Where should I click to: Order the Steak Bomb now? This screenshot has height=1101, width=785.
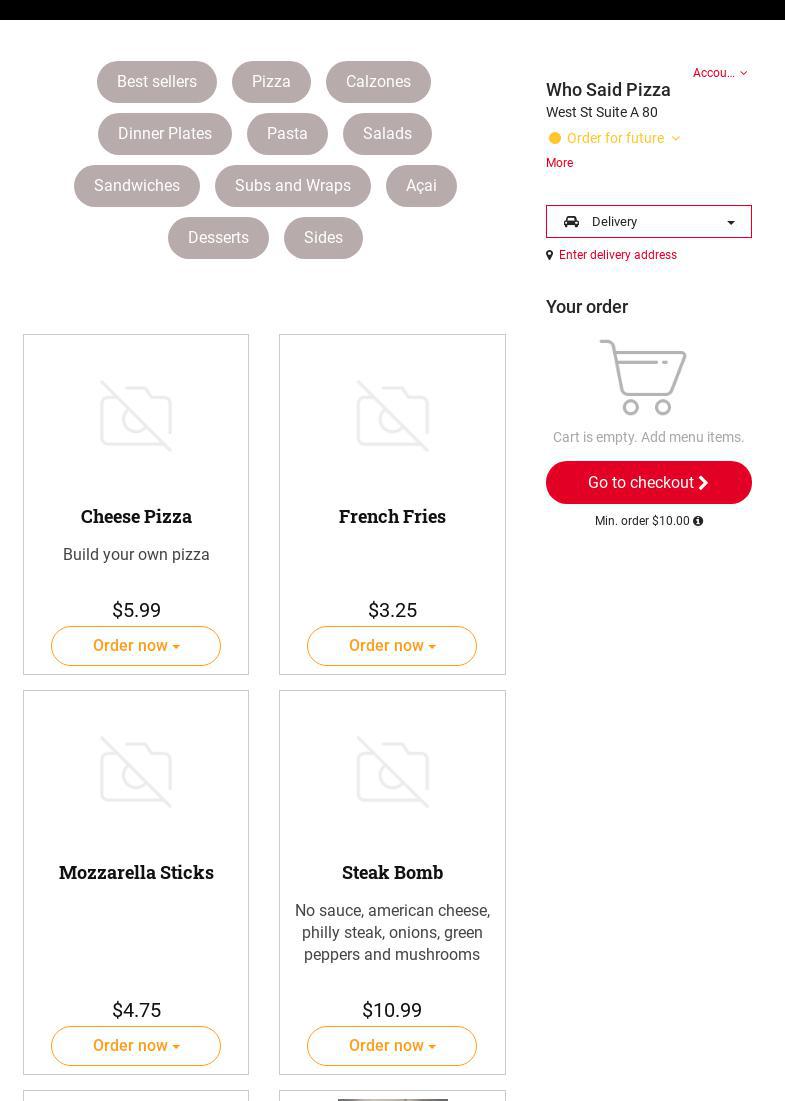tap(392, 1046)
